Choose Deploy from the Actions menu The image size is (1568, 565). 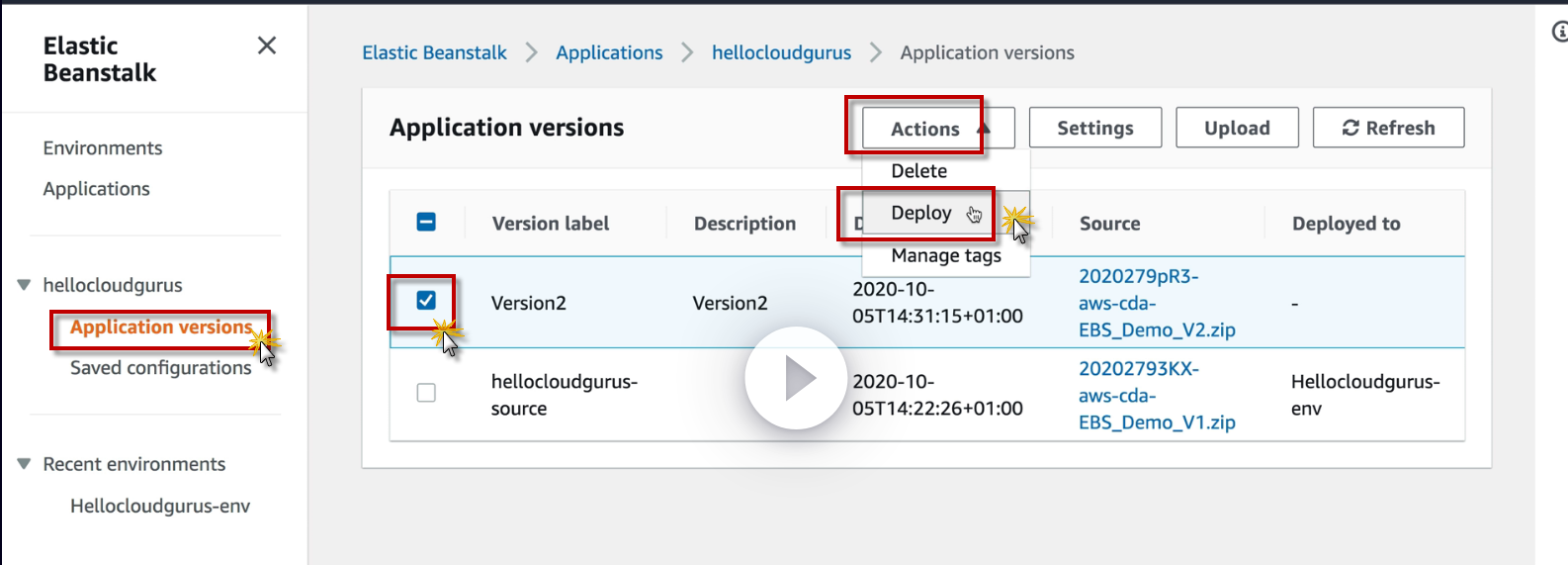920,213
